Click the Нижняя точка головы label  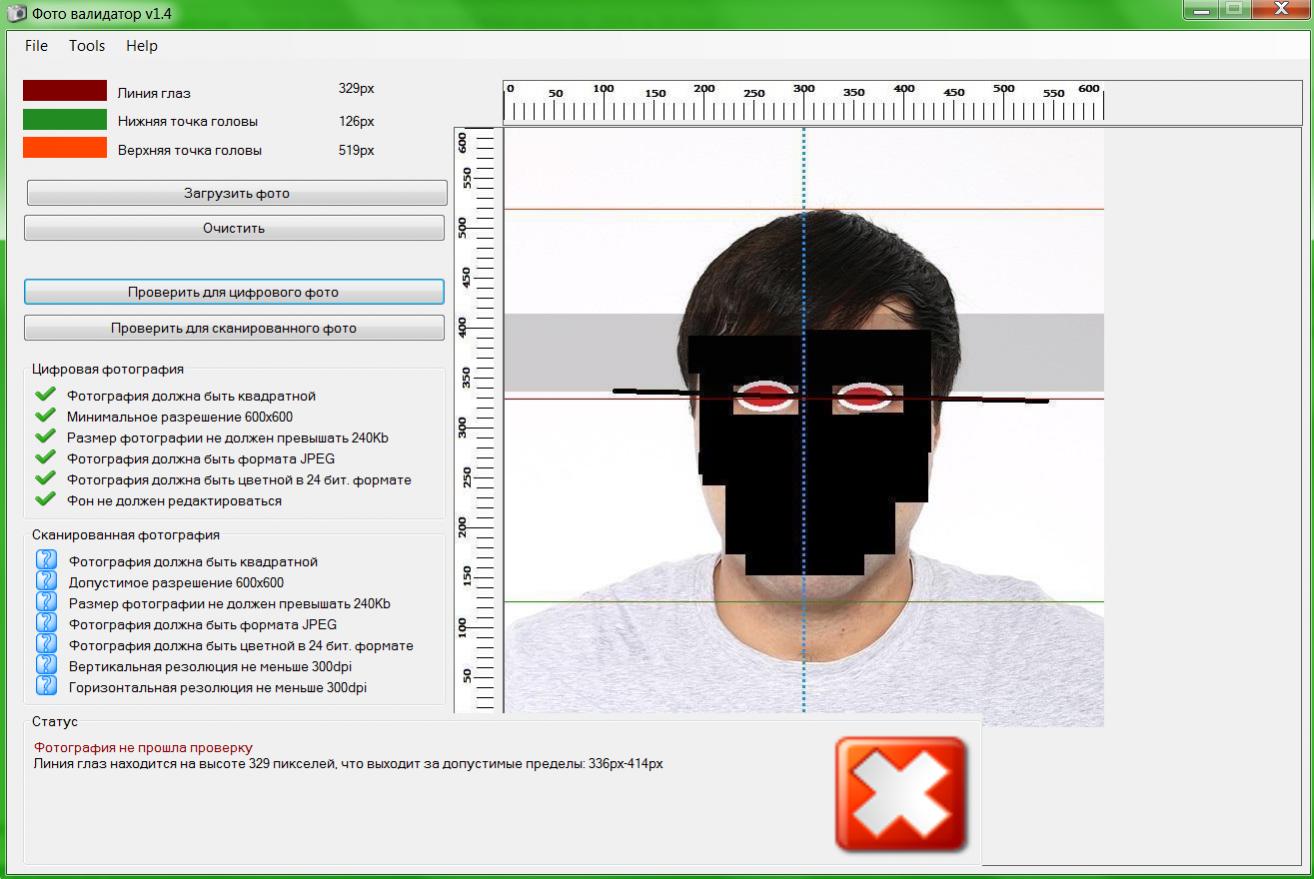click(x=187, y=121)
